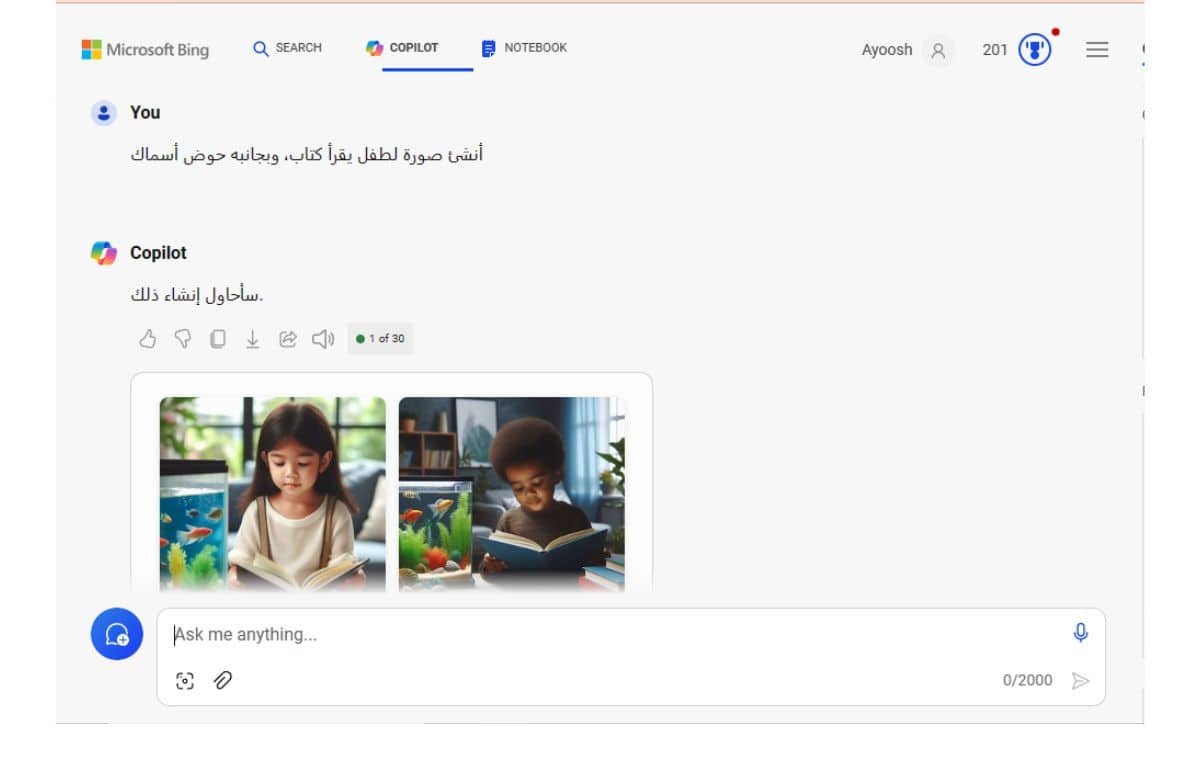Share the Copilot response

(288, 339)
